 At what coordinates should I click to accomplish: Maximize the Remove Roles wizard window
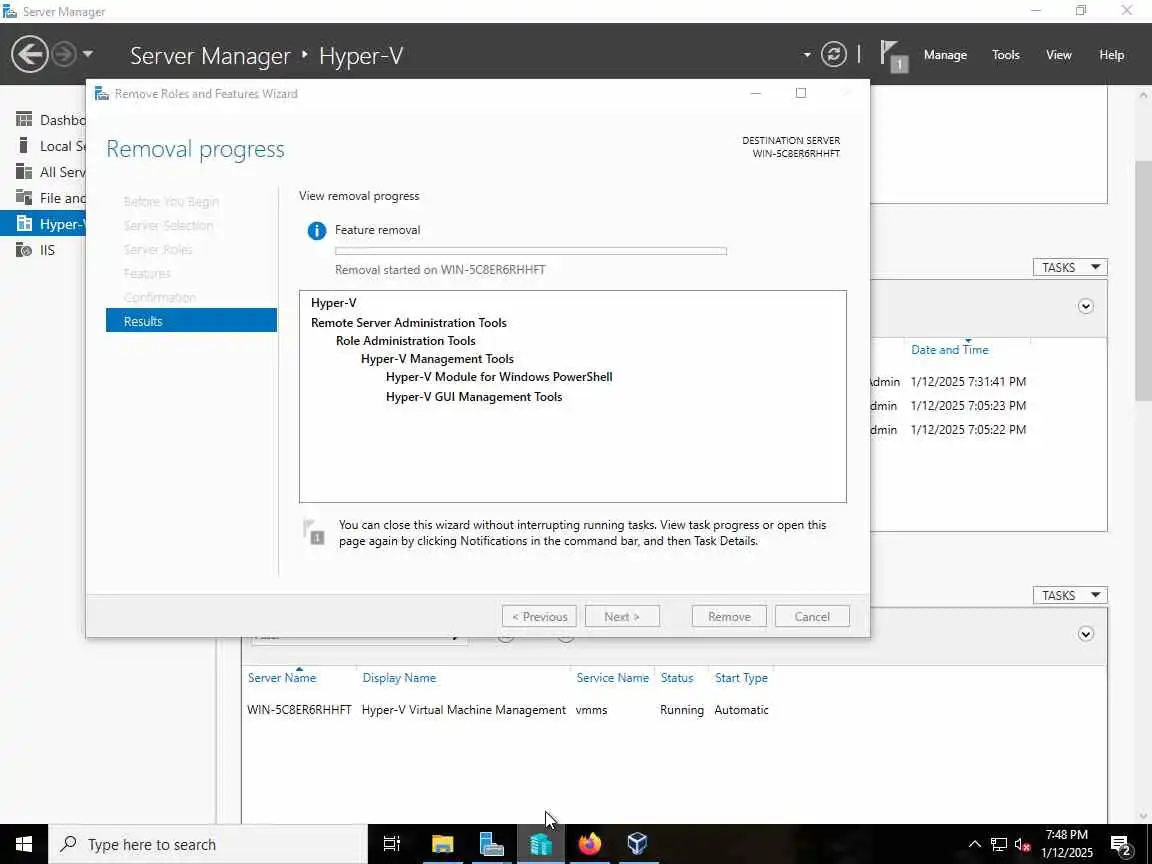(801, 93)
